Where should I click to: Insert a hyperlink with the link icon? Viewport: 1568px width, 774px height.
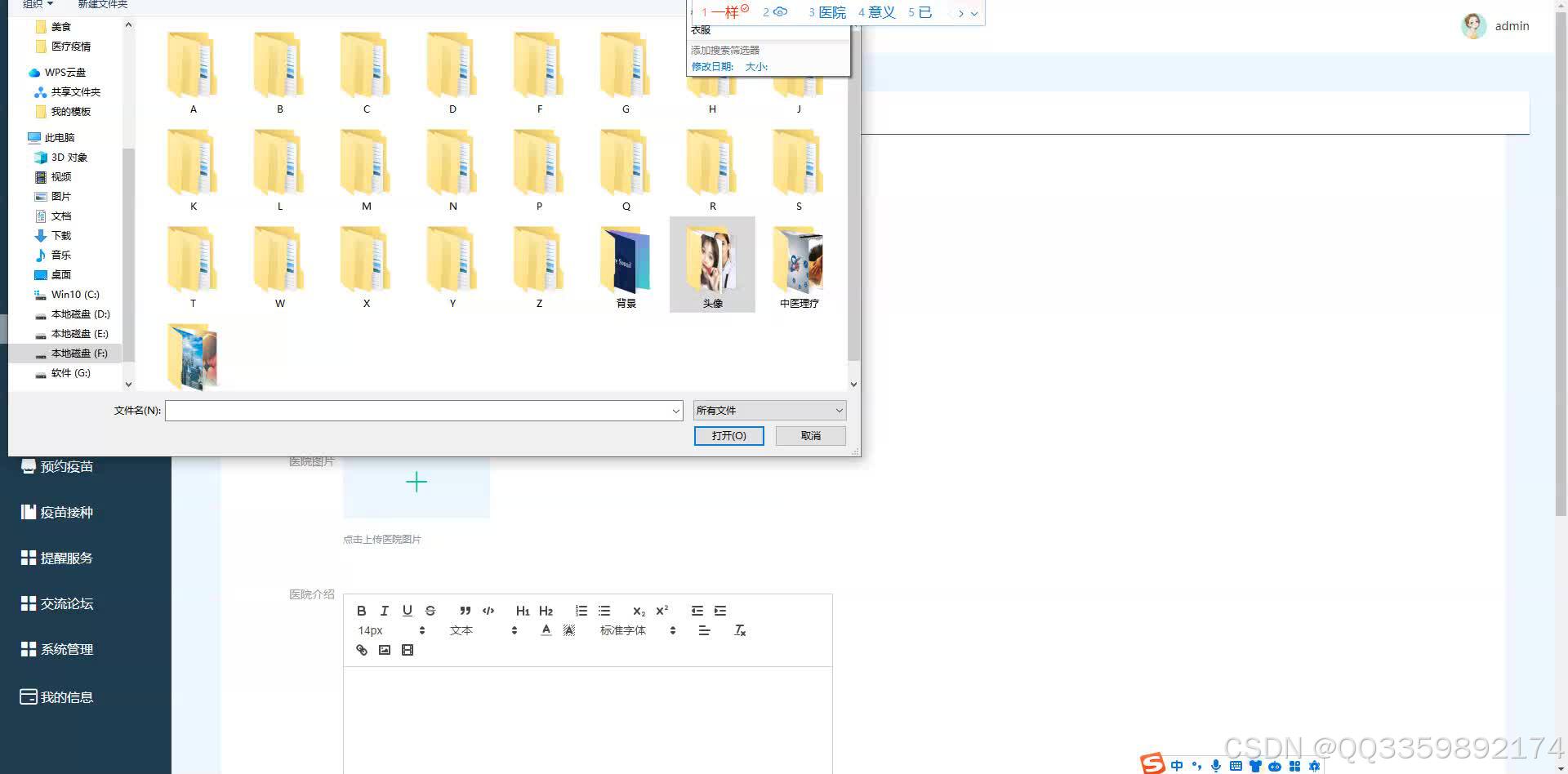click(x=362, y=650)
